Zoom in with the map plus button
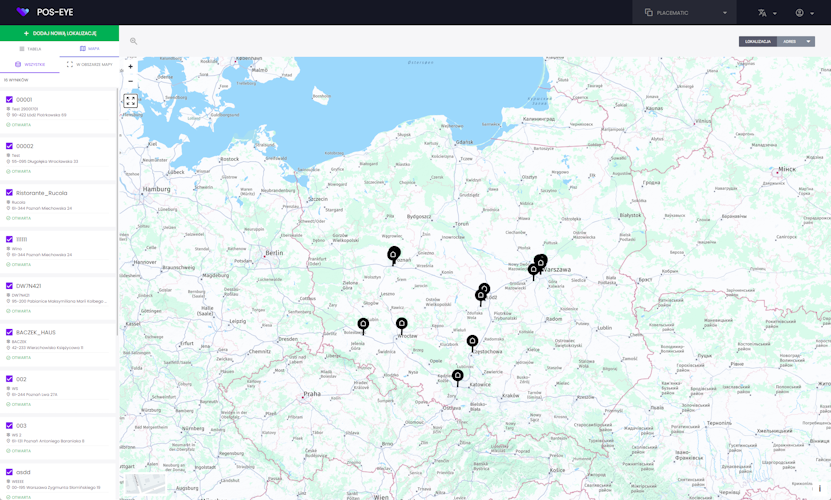This screenshot has width=831, height=500. pos(130,67)
